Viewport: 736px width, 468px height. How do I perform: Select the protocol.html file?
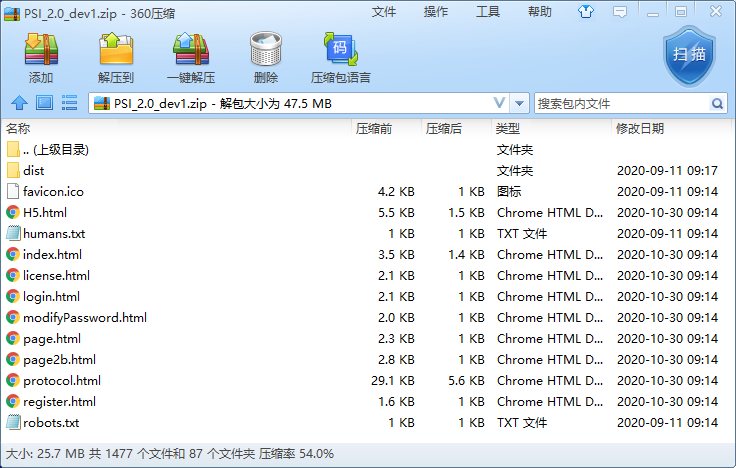[x=62, y=380]
